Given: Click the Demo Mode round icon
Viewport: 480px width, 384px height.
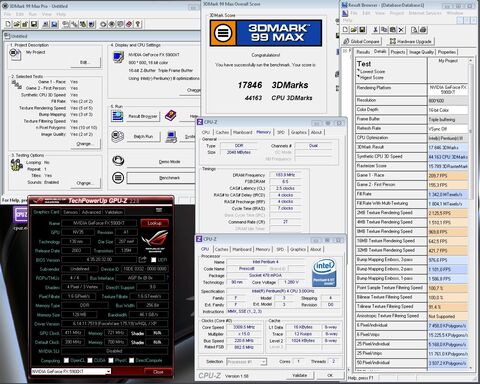Looking at the screenshot, I should [x=118, y=161].
